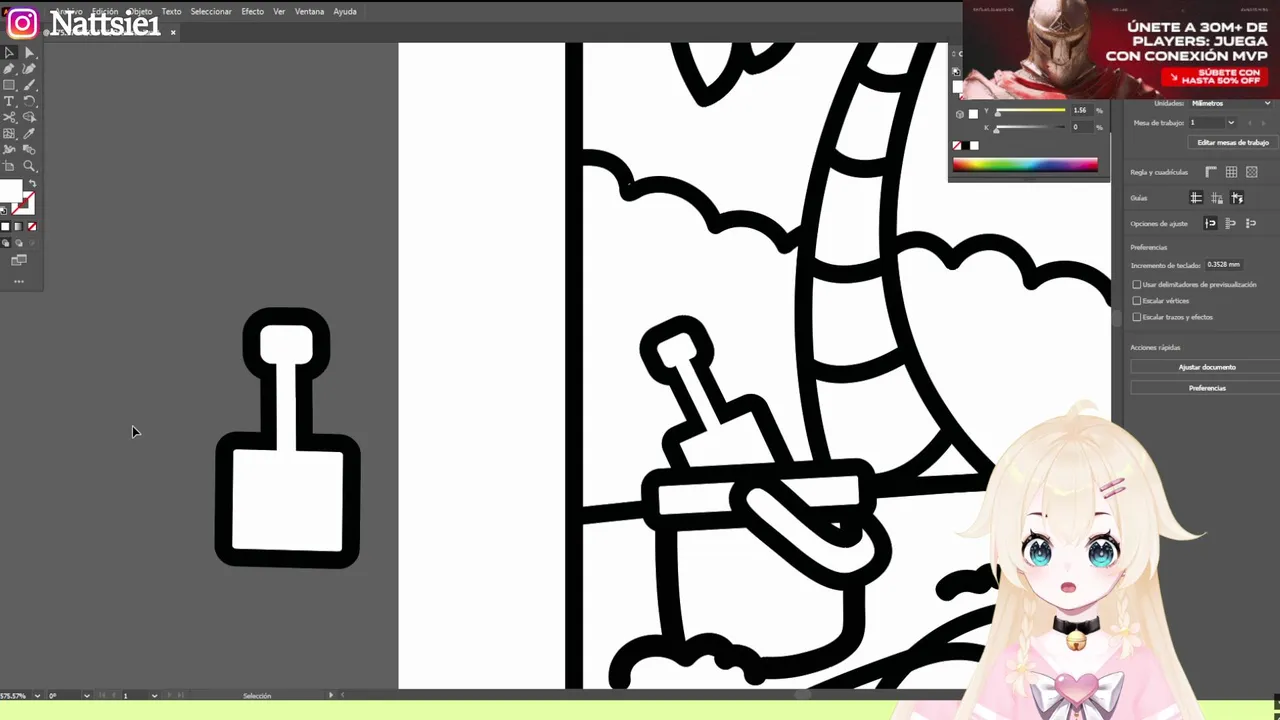The image size is (1280, 720).
Task: Open Edit Toolbar three-dots icon
Action: click(18, 282)
